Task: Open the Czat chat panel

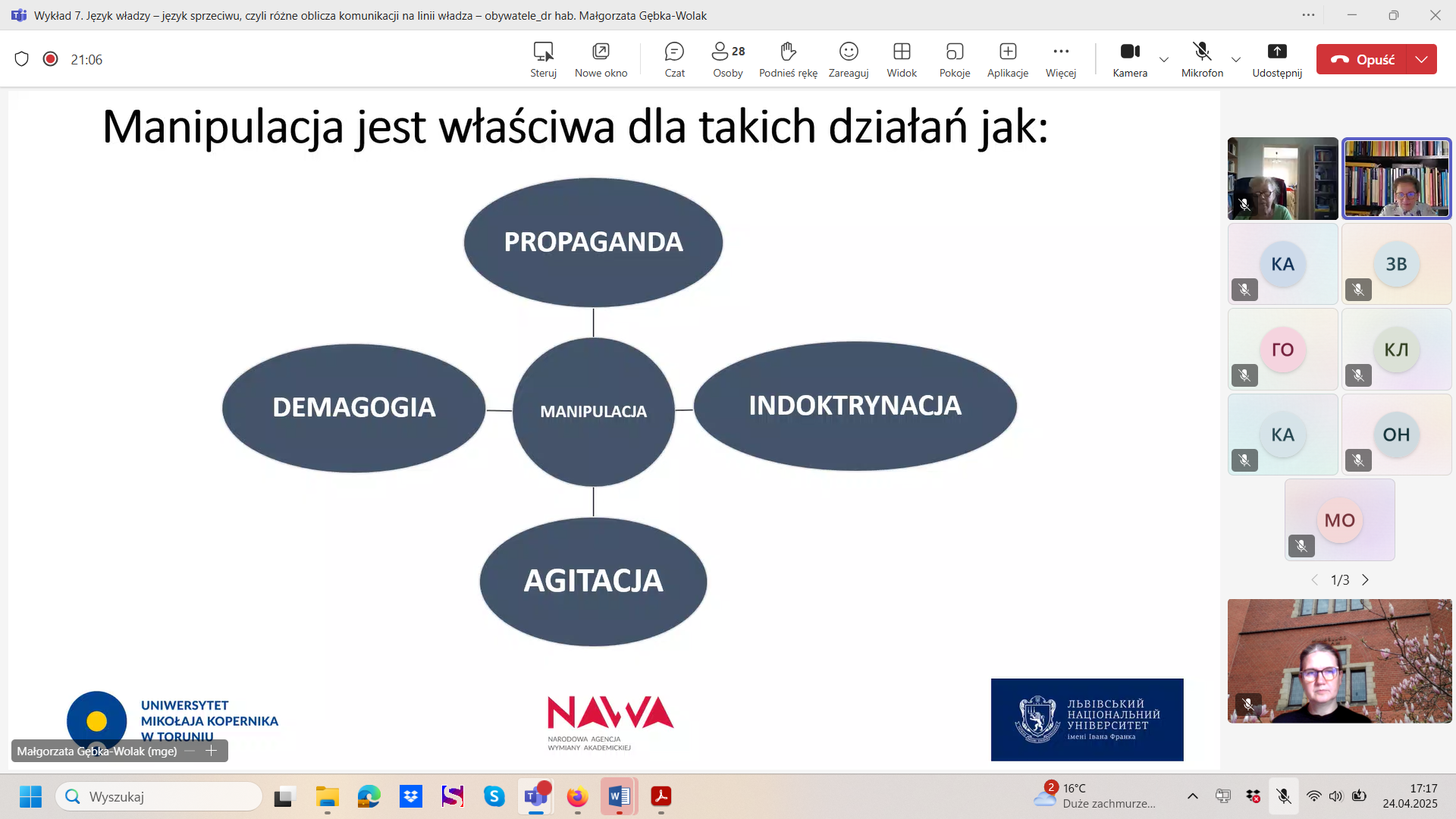Action: [x=674, y=59]
